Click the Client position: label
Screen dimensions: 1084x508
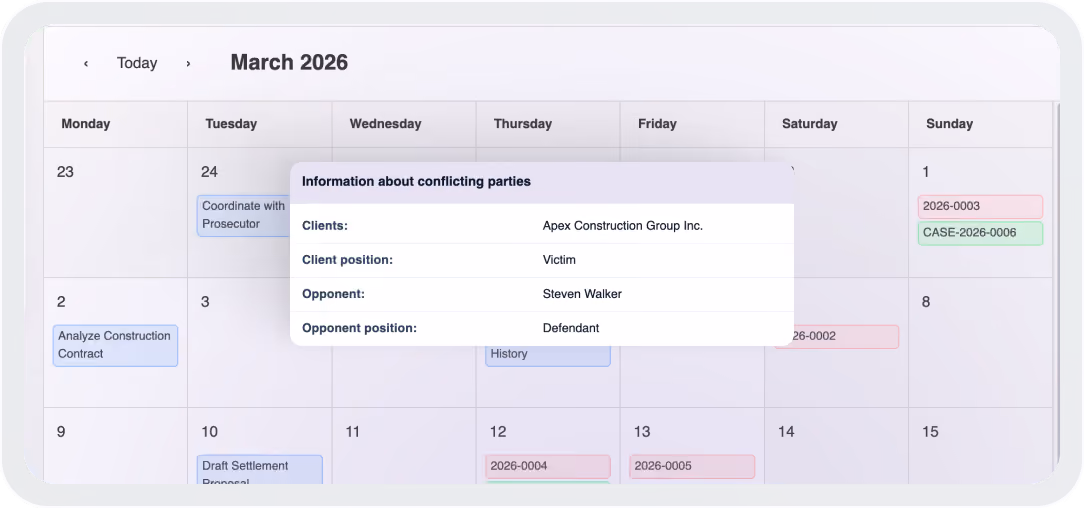coord(347,261)
